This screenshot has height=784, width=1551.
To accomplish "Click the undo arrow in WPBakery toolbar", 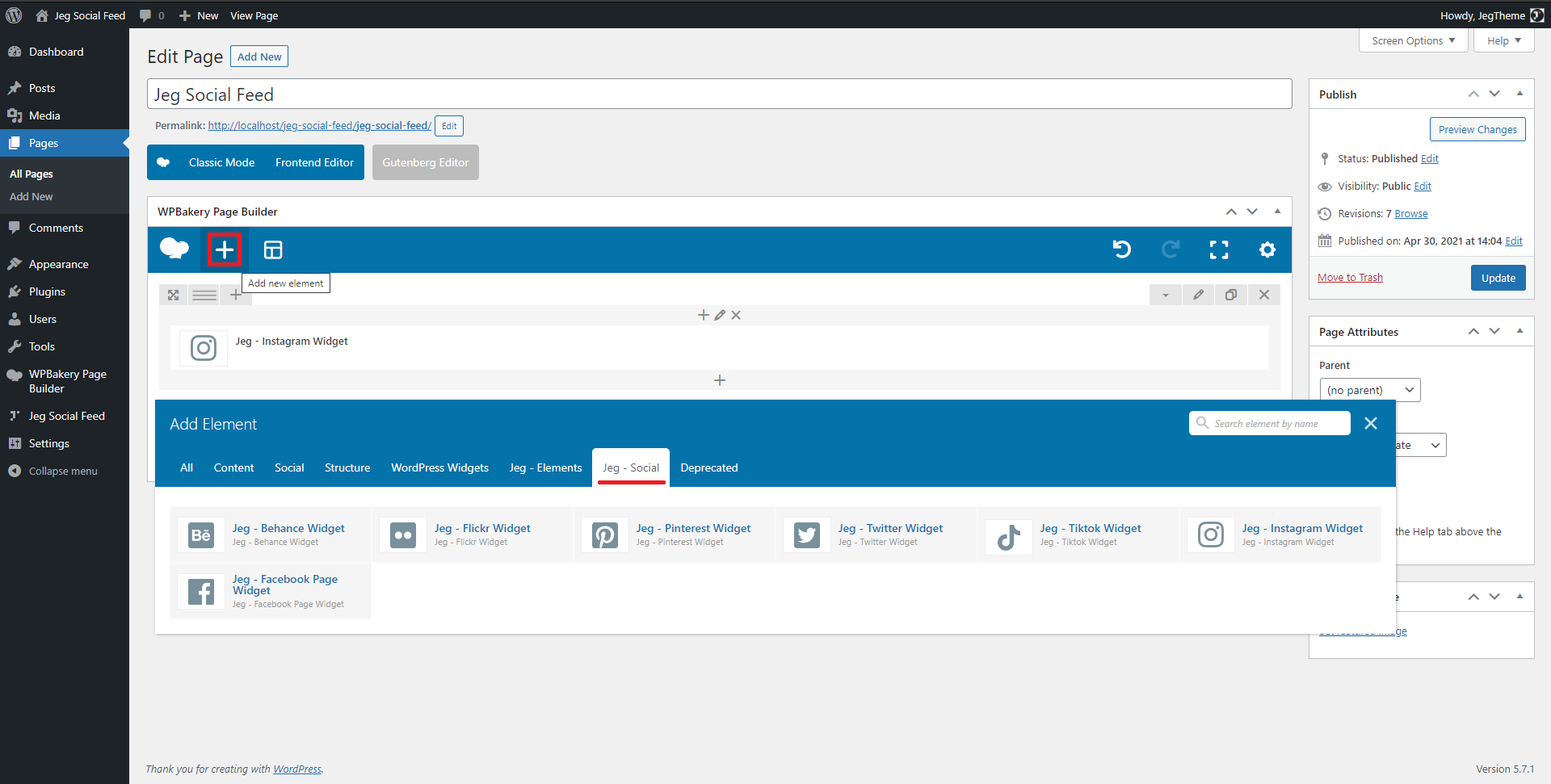I will (x=1121, y=250).
